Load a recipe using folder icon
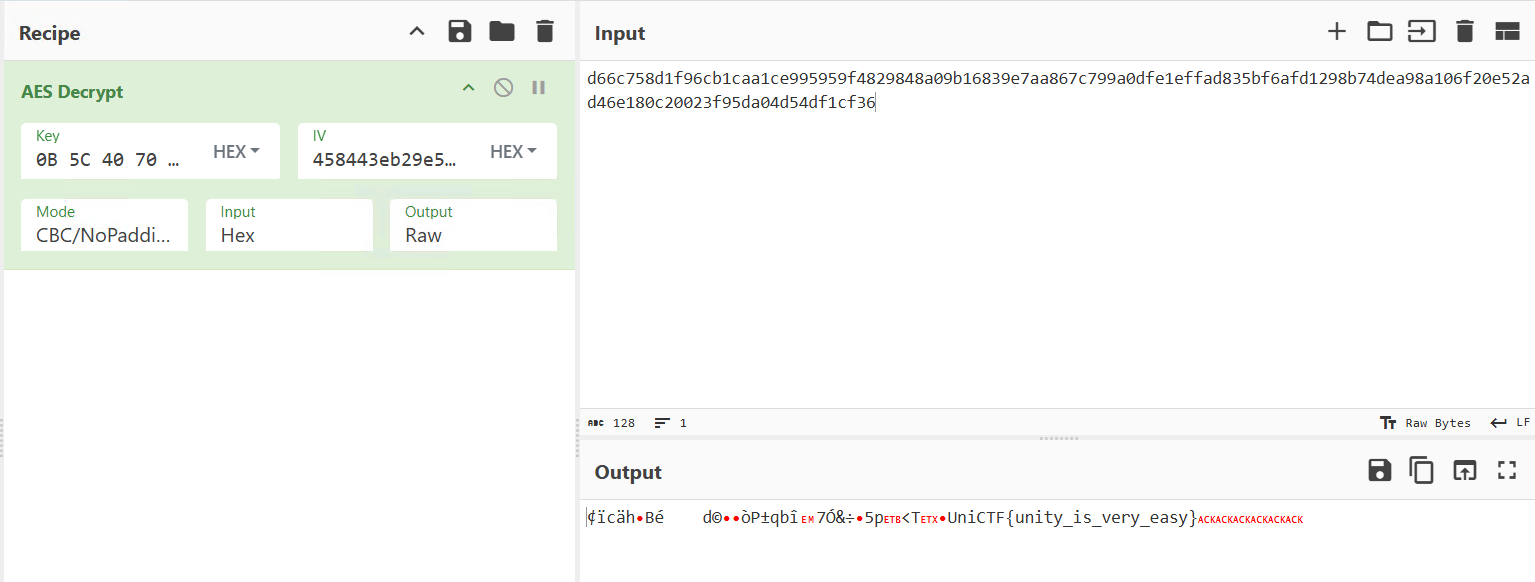 click(502, 32)
